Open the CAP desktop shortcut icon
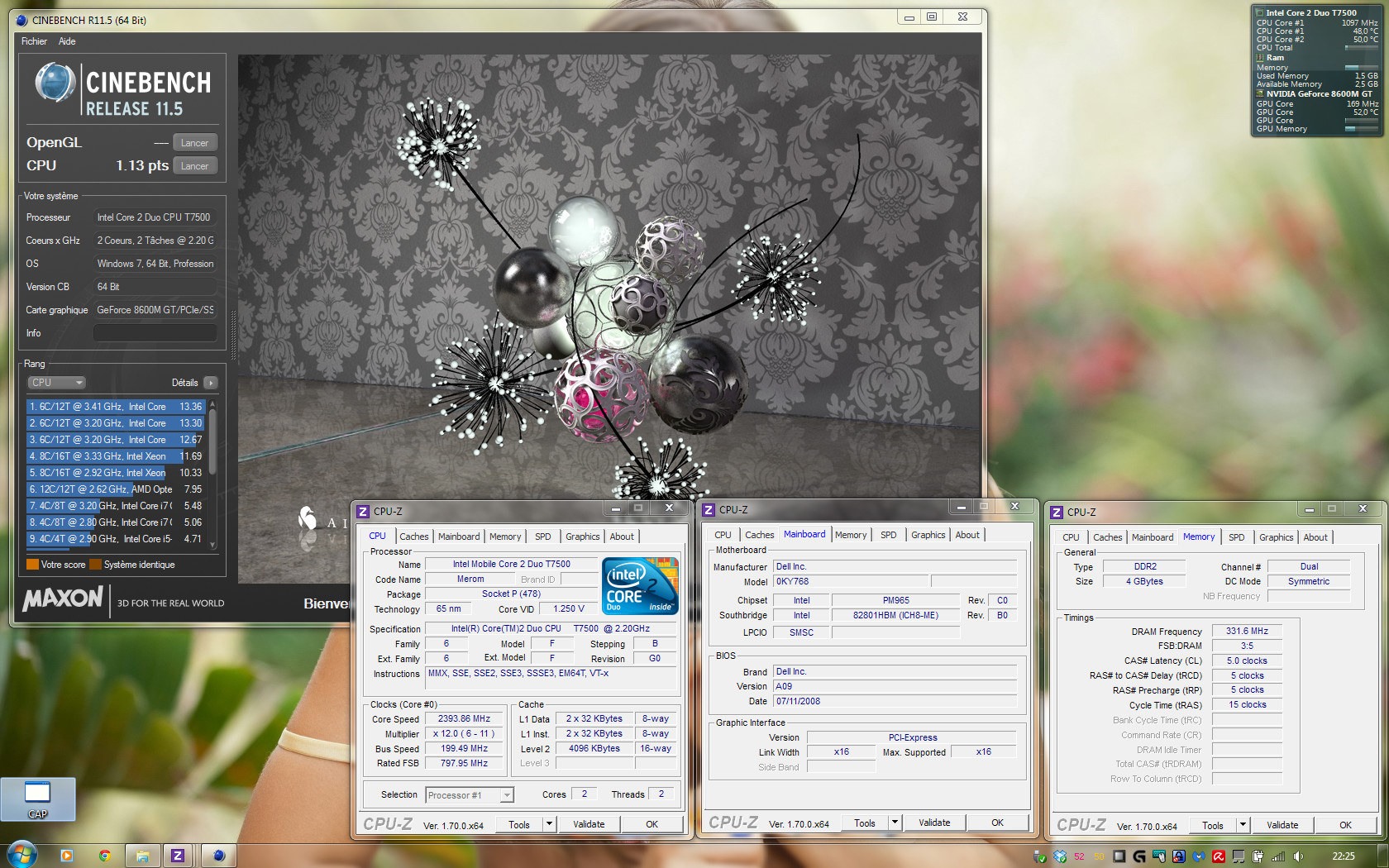This screenshot has height=868, width=1389. 38,799
